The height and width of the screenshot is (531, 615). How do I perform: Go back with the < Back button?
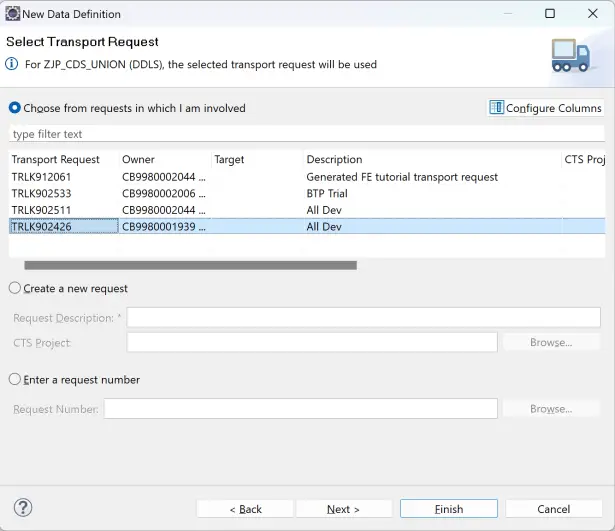tap(245, 509)
